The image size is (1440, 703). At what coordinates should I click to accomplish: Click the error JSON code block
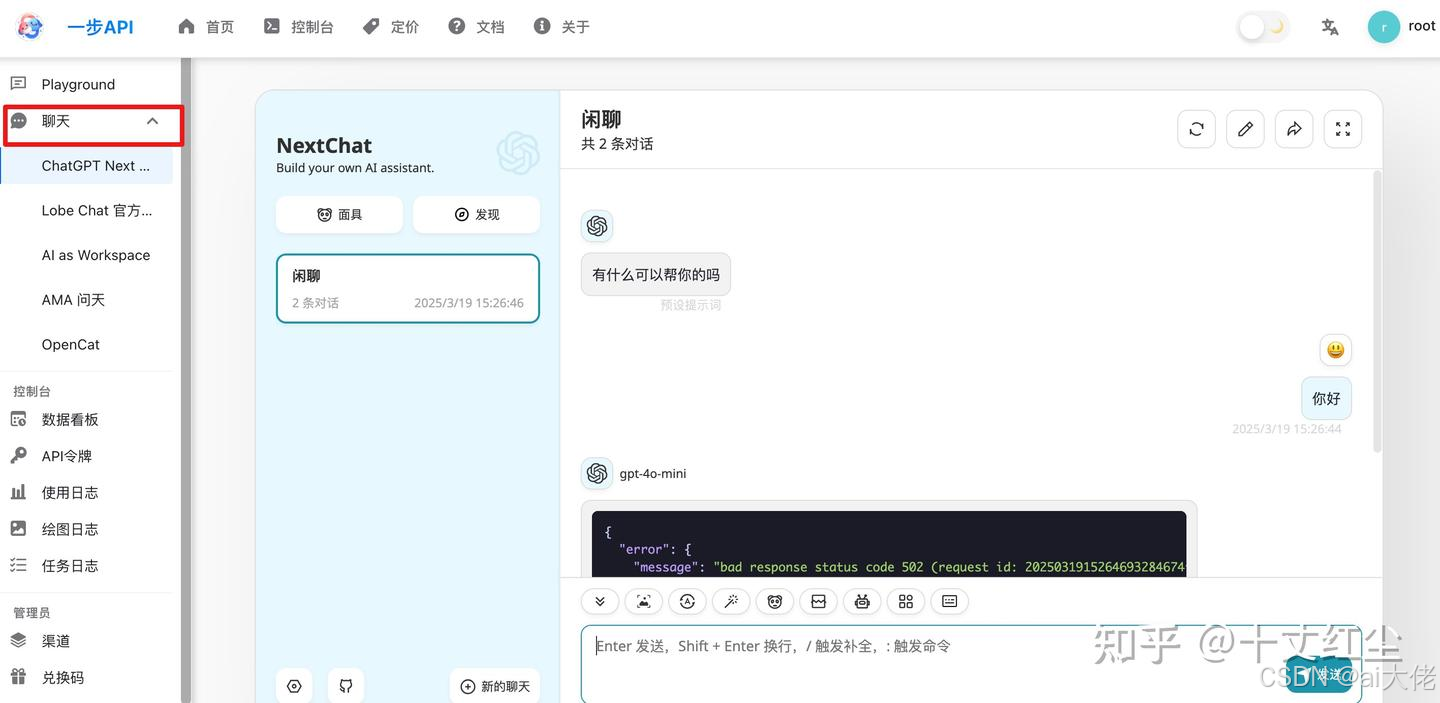[889, 544]
